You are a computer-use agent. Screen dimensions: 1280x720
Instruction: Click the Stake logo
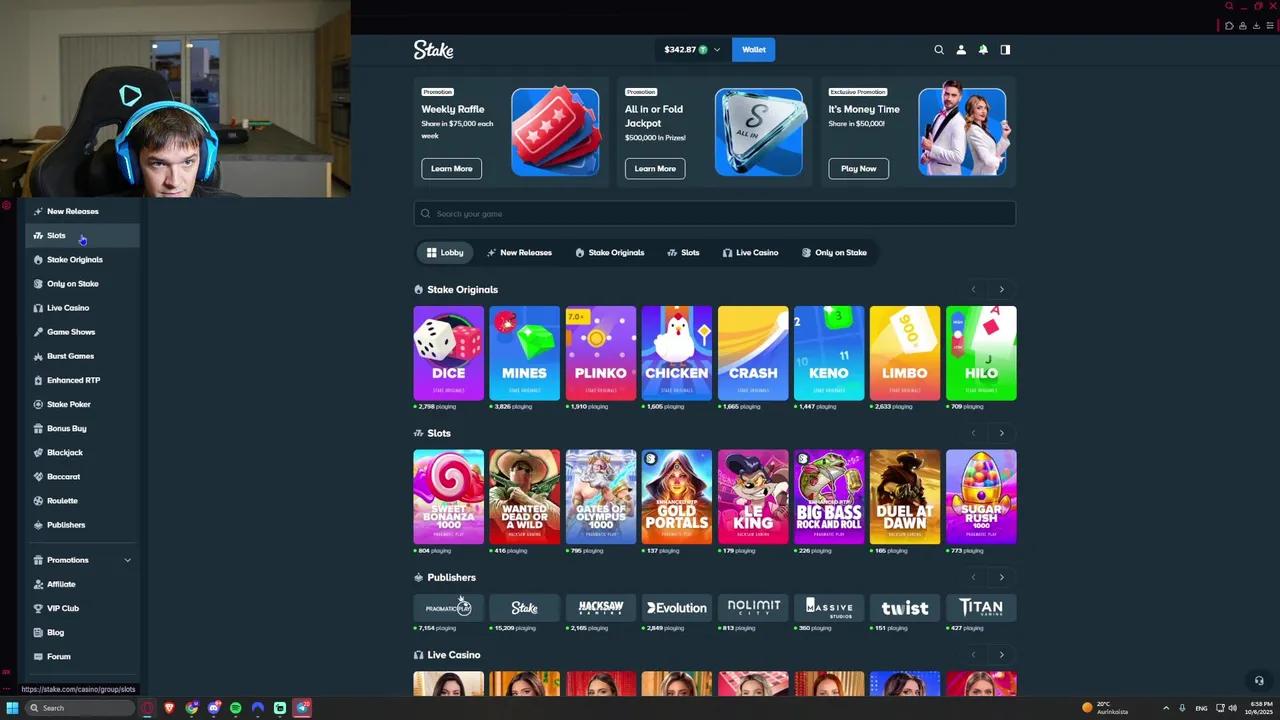[x=434, y=50]
